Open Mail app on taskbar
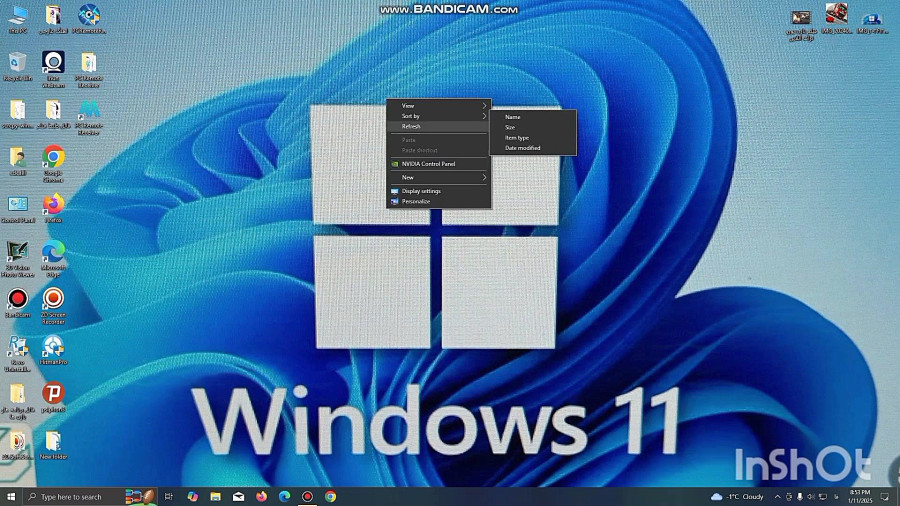 (x=238, y=496)
